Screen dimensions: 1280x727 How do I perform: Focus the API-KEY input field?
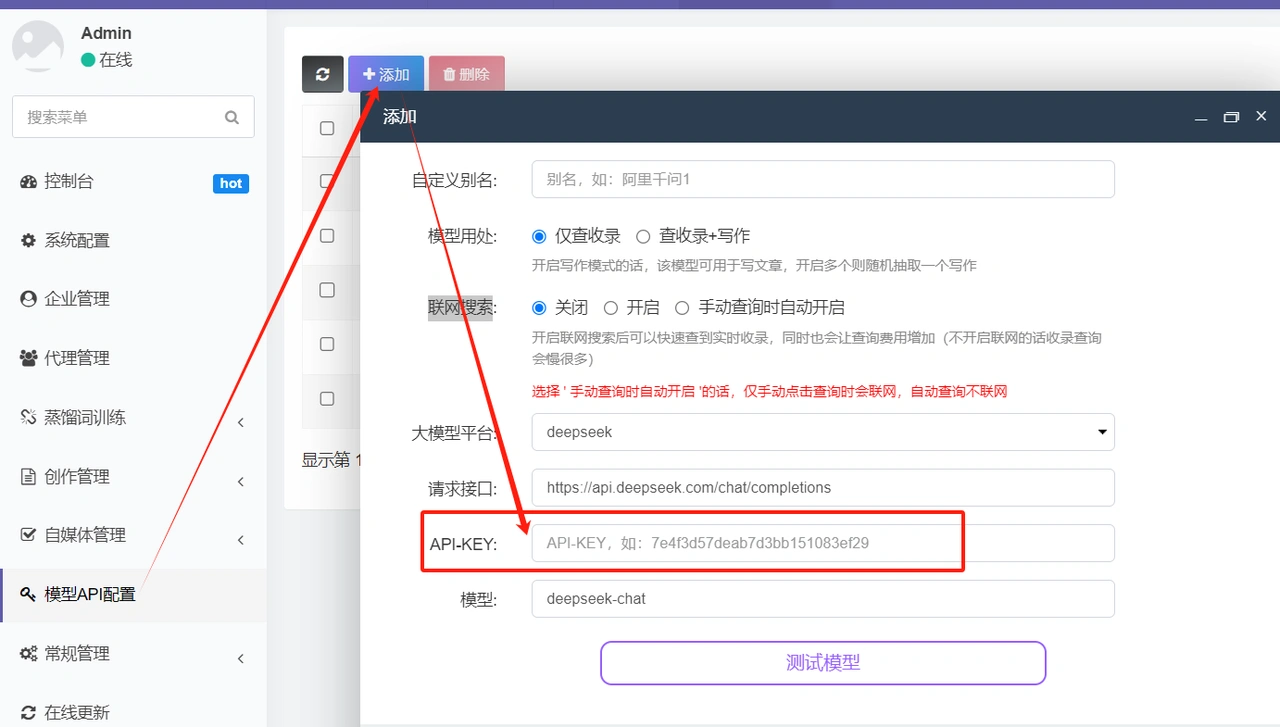[823, 543]
